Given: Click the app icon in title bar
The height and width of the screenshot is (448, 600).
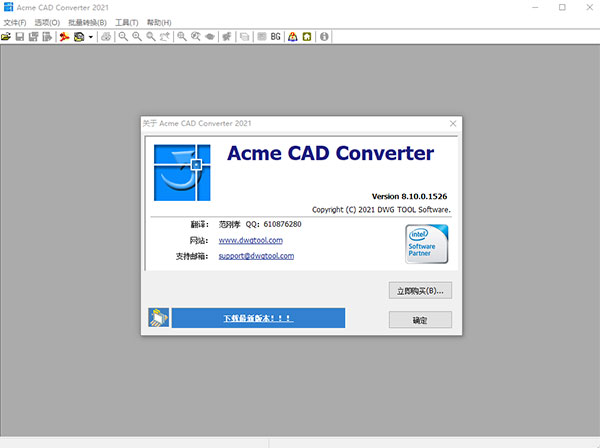Looking at the screenshot, I should [8, 7].
